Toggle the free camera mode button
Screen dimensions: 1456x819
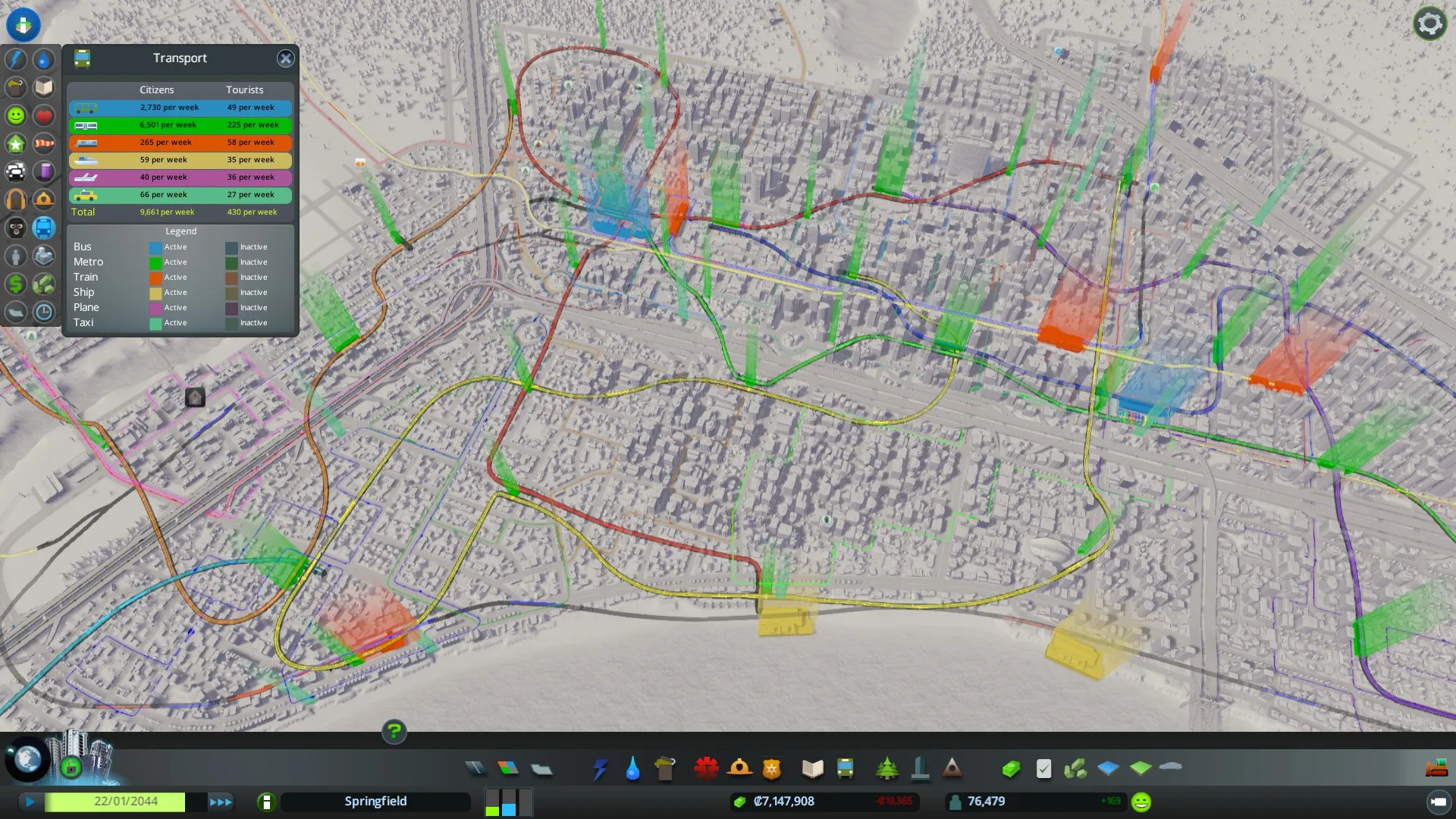click(1438, 802)
